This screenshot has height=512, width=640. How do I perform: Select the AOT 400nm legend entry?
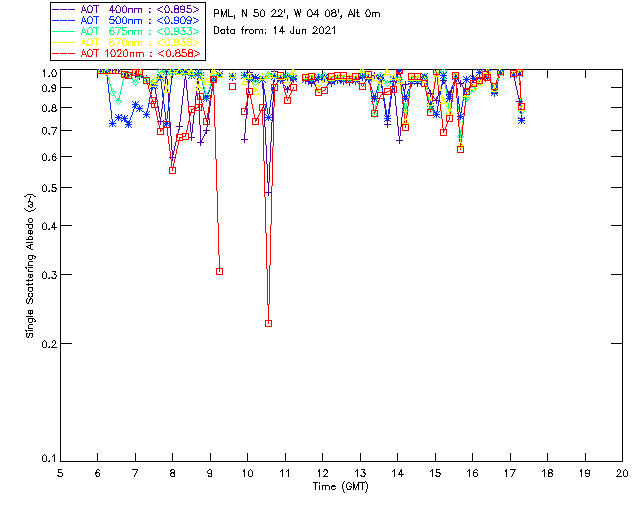pos(127,9)
